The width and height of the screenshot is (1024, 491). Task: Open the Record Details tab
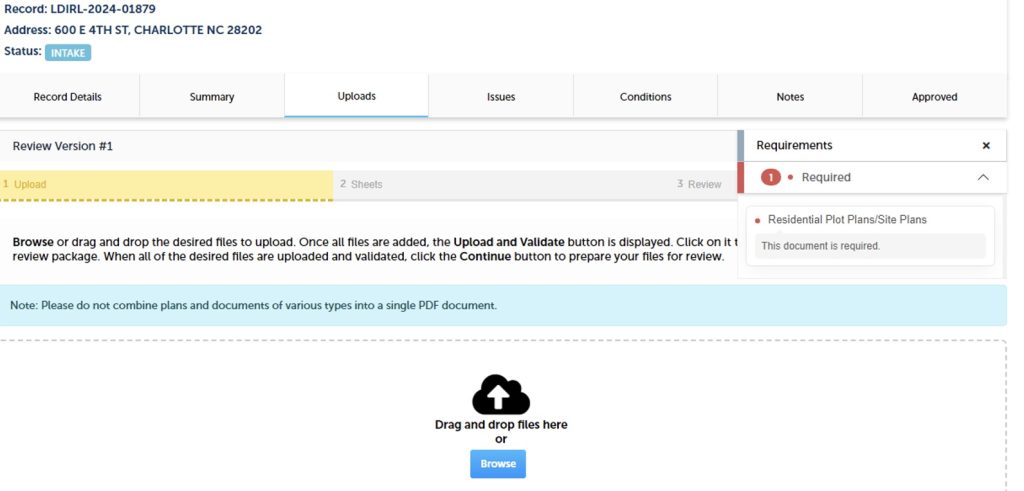point(68,97)
